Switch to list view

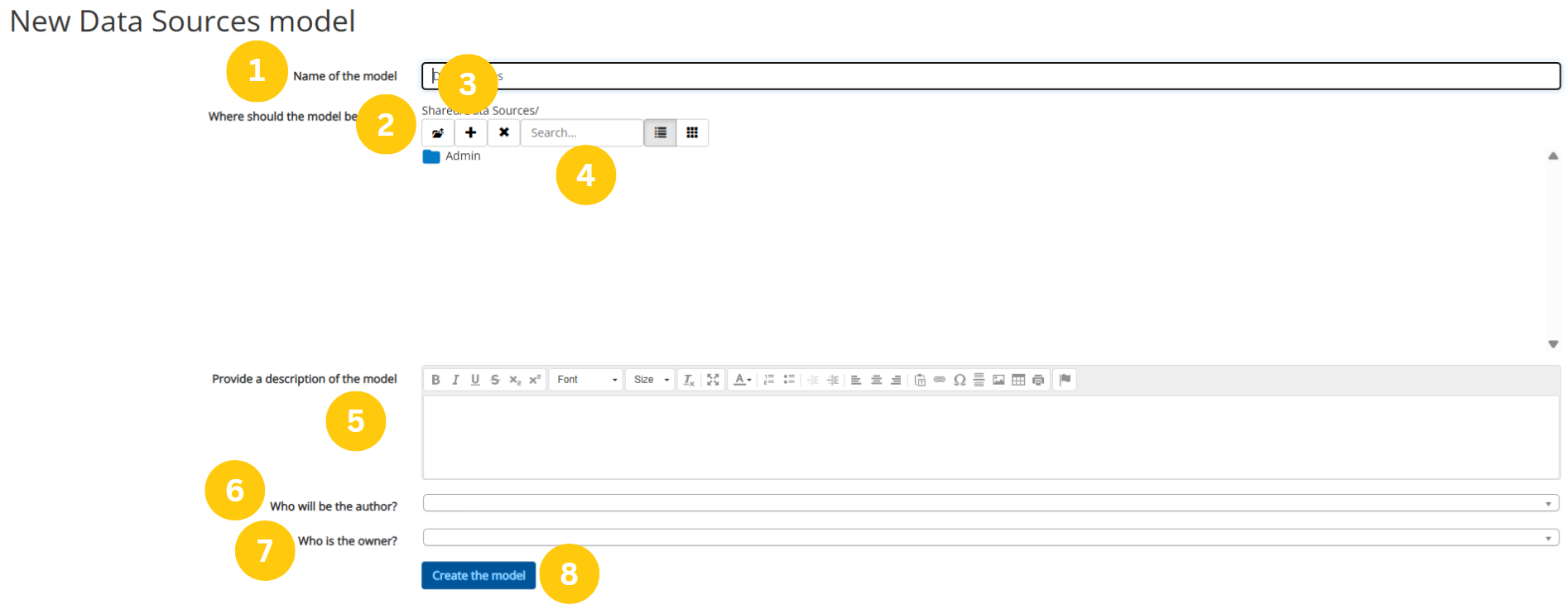coord(660,132)
